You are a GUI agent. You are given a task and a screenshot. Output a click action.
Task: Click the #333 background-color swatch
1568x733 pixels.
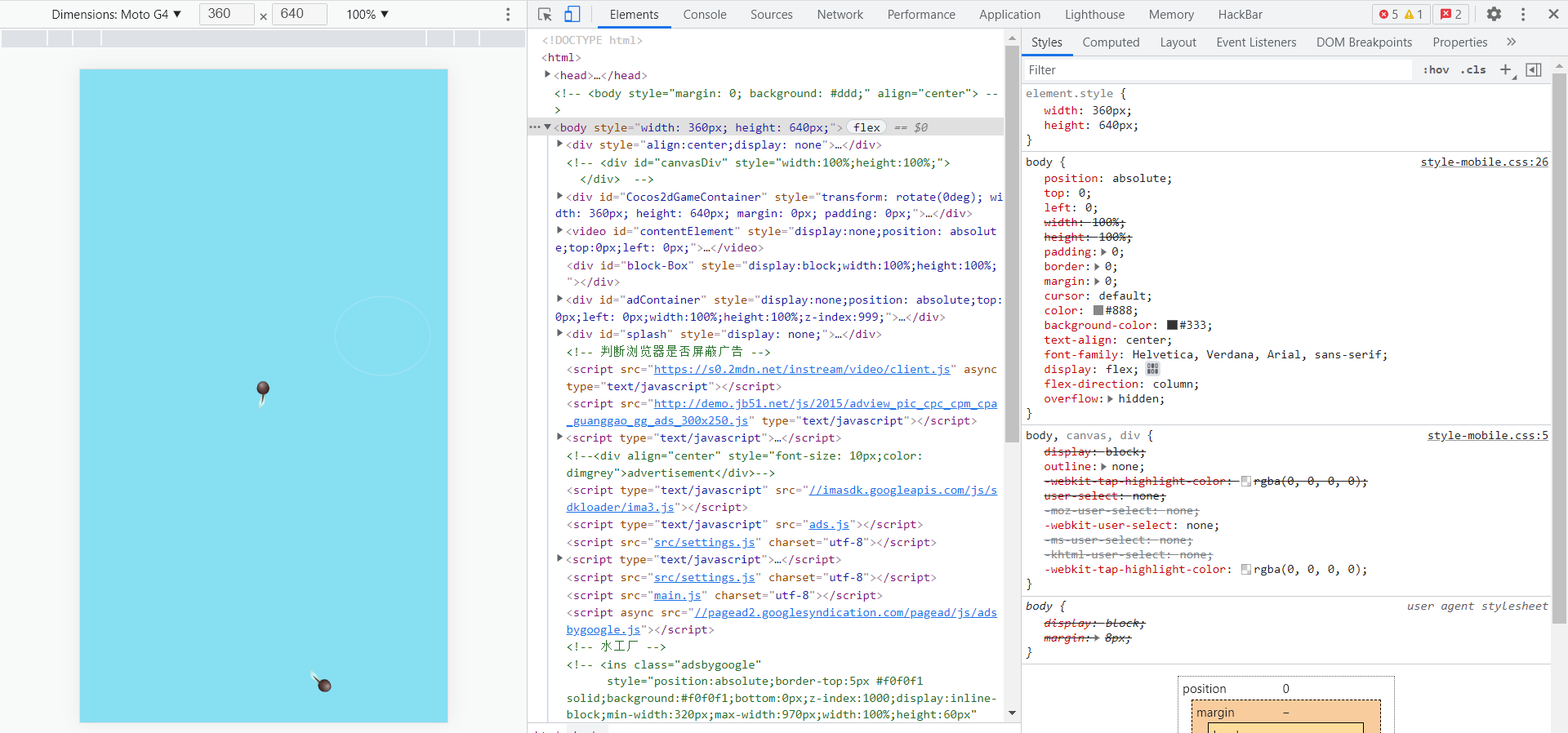[1172, 326]
